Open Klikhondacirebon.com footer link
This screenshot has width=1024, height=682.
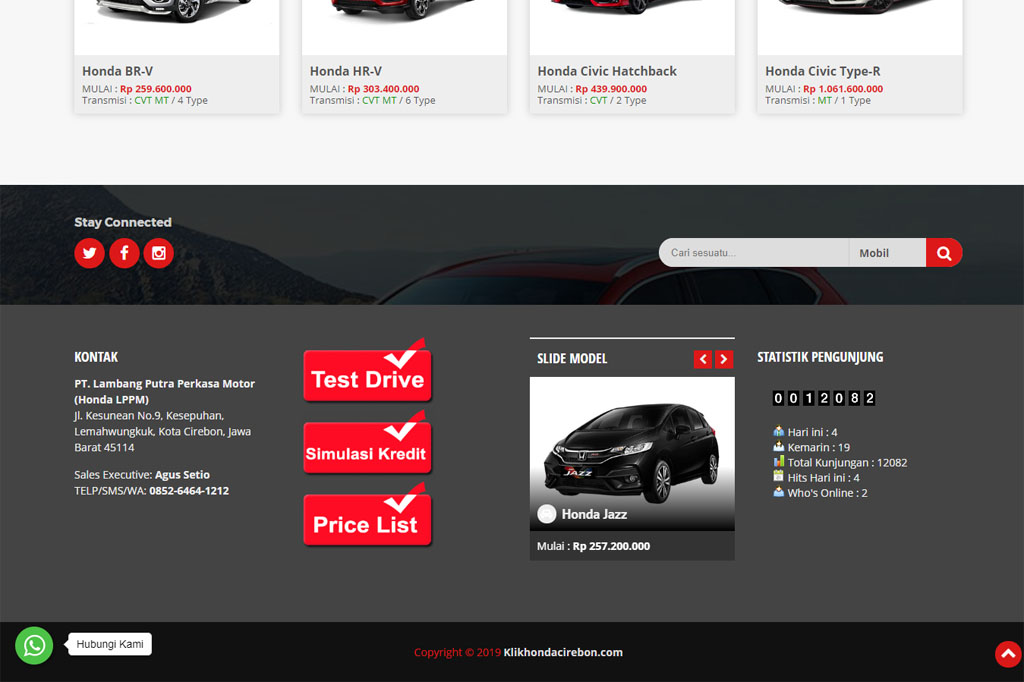pyautogui.click(x=563, y=652)
